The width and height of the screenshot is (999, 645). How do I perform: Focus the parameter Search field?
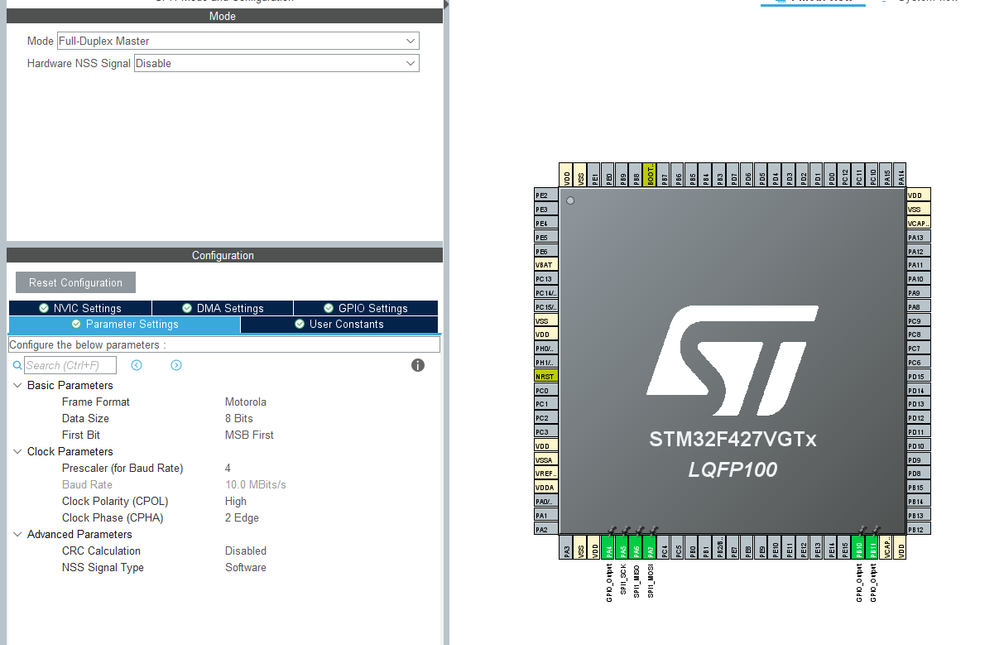(x=70, y=365)
